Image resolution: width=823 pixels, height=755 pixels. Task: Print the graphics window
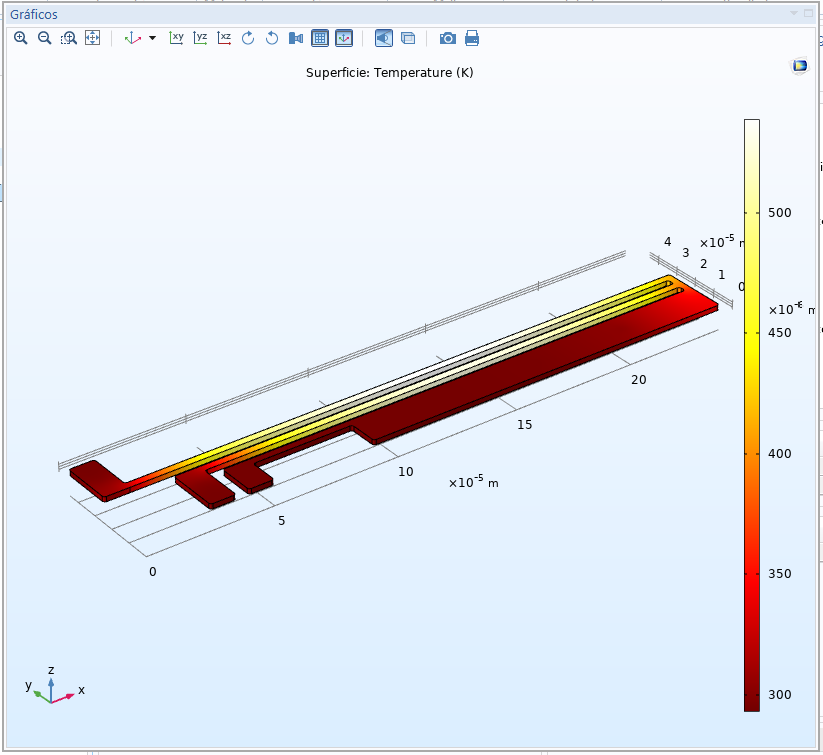click(472, 38)
